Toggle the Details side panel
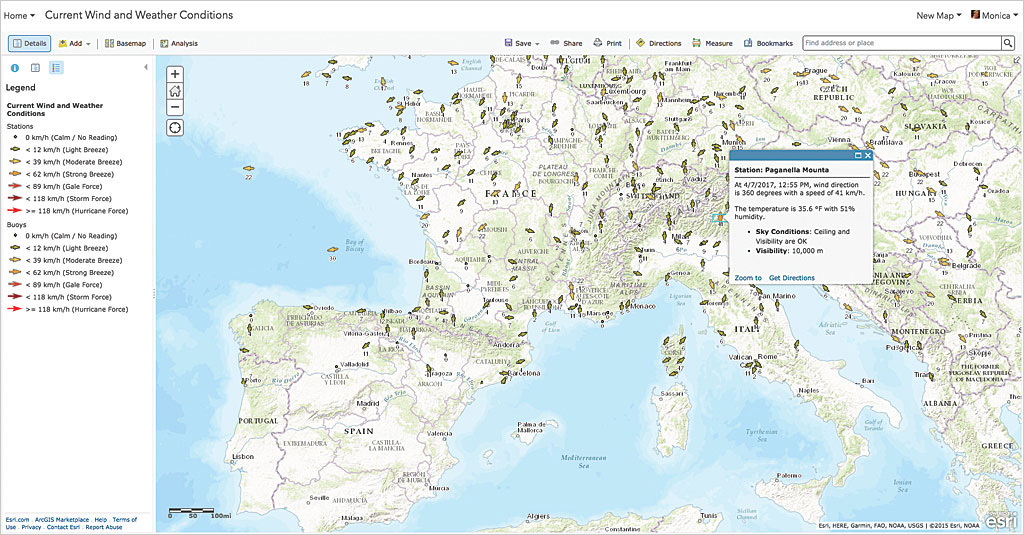The image size is (1024, 535). 29,44
